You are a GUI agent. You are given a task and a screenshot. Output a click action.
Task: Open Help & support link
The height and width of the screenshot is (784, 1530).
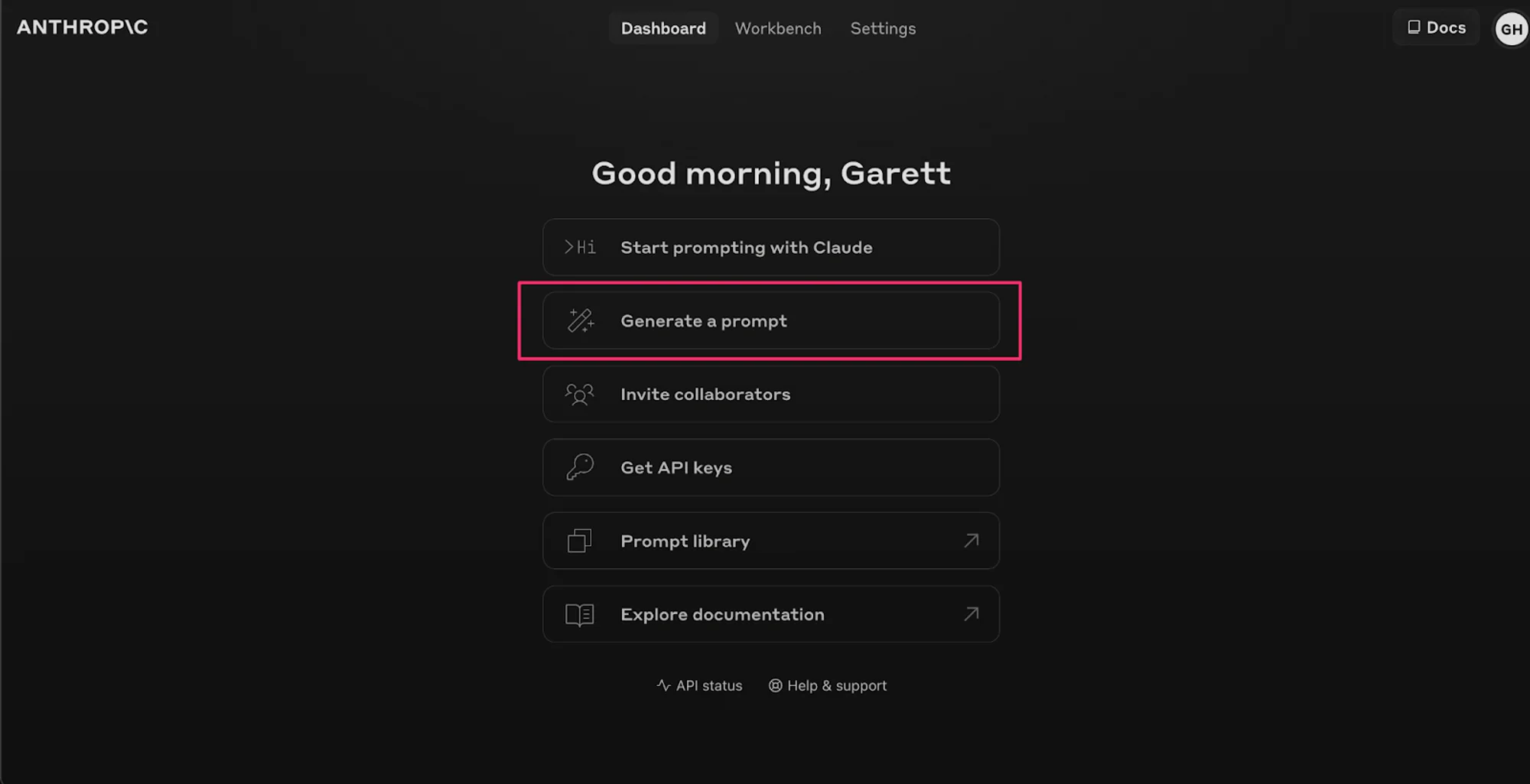point(828,685)
